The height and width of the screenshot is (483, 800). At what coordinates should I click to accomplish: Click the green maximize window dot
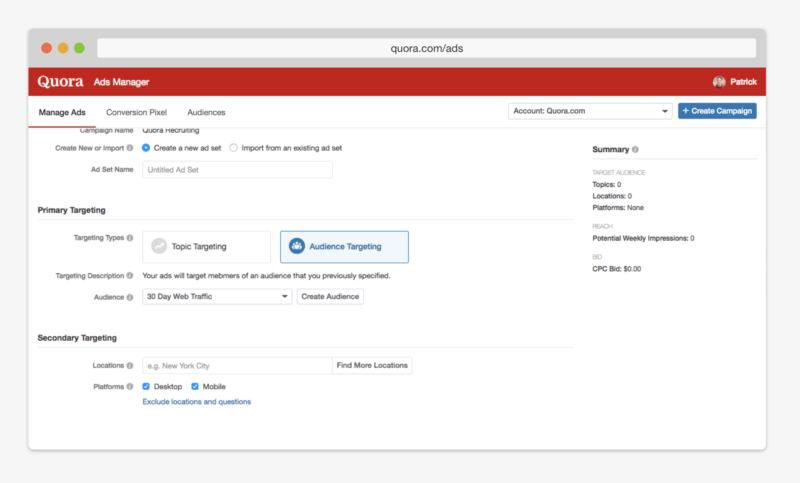click(79, 48)
